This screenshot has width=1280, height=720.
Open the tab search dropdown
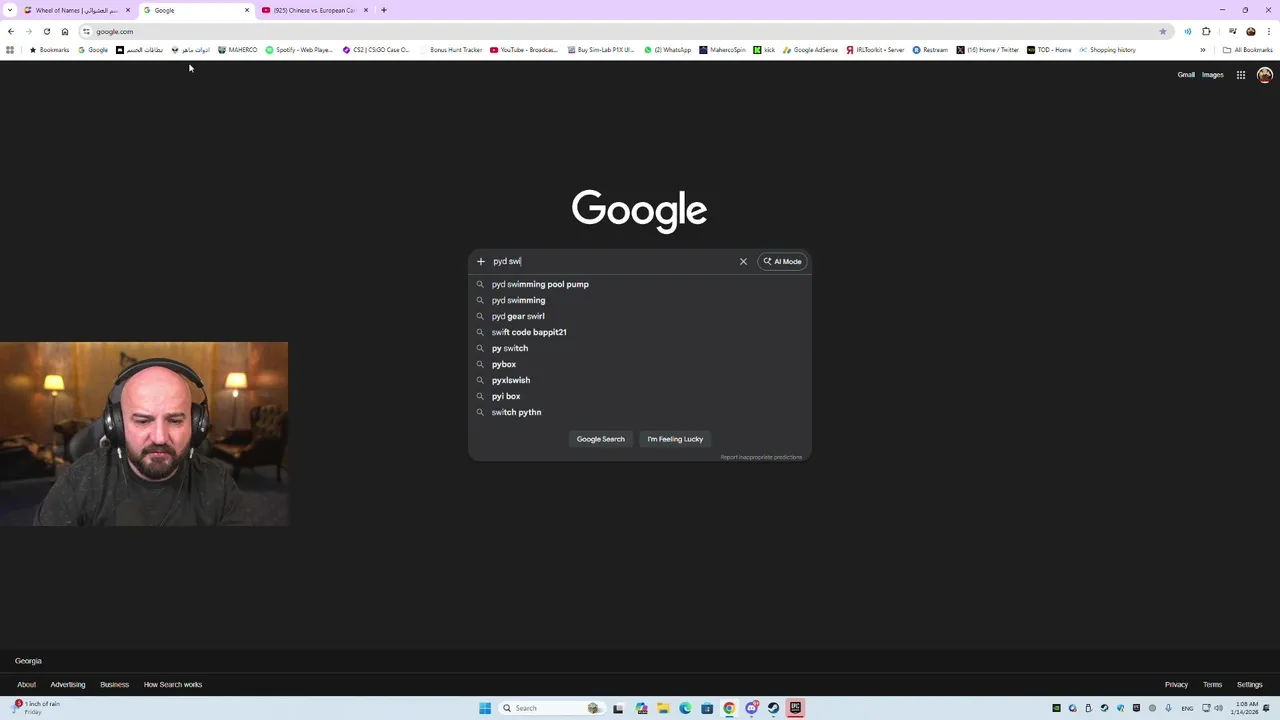(11, 10)
